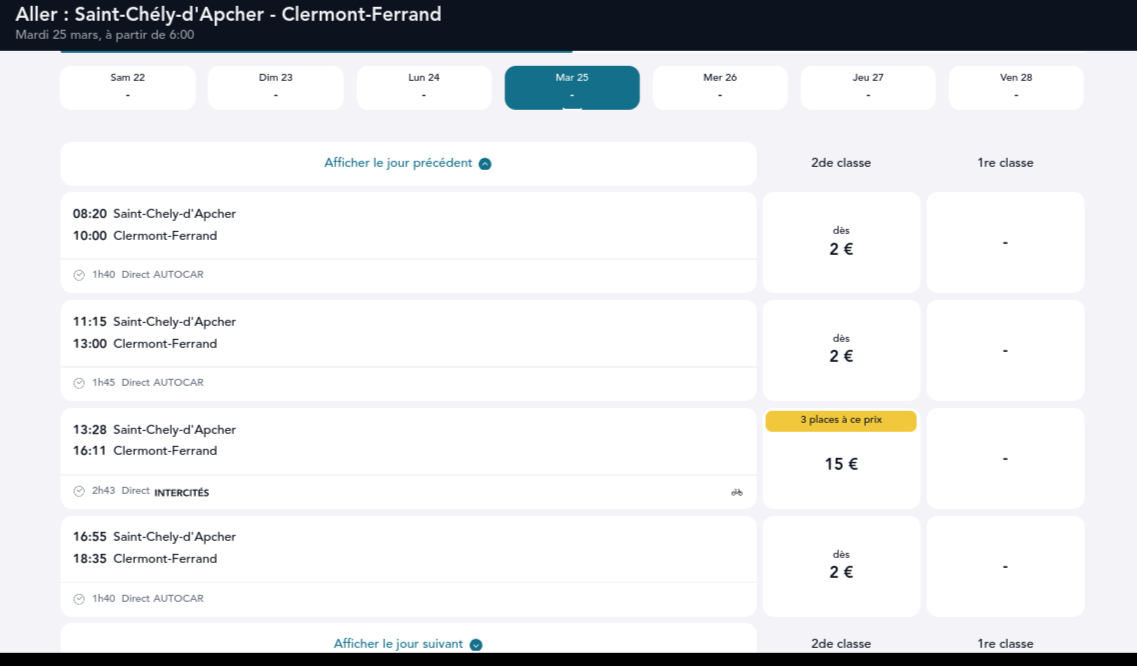This screenshot has height=666, width=1137.
Task: Choose the Mer 26 date tab
Action: 720,87
